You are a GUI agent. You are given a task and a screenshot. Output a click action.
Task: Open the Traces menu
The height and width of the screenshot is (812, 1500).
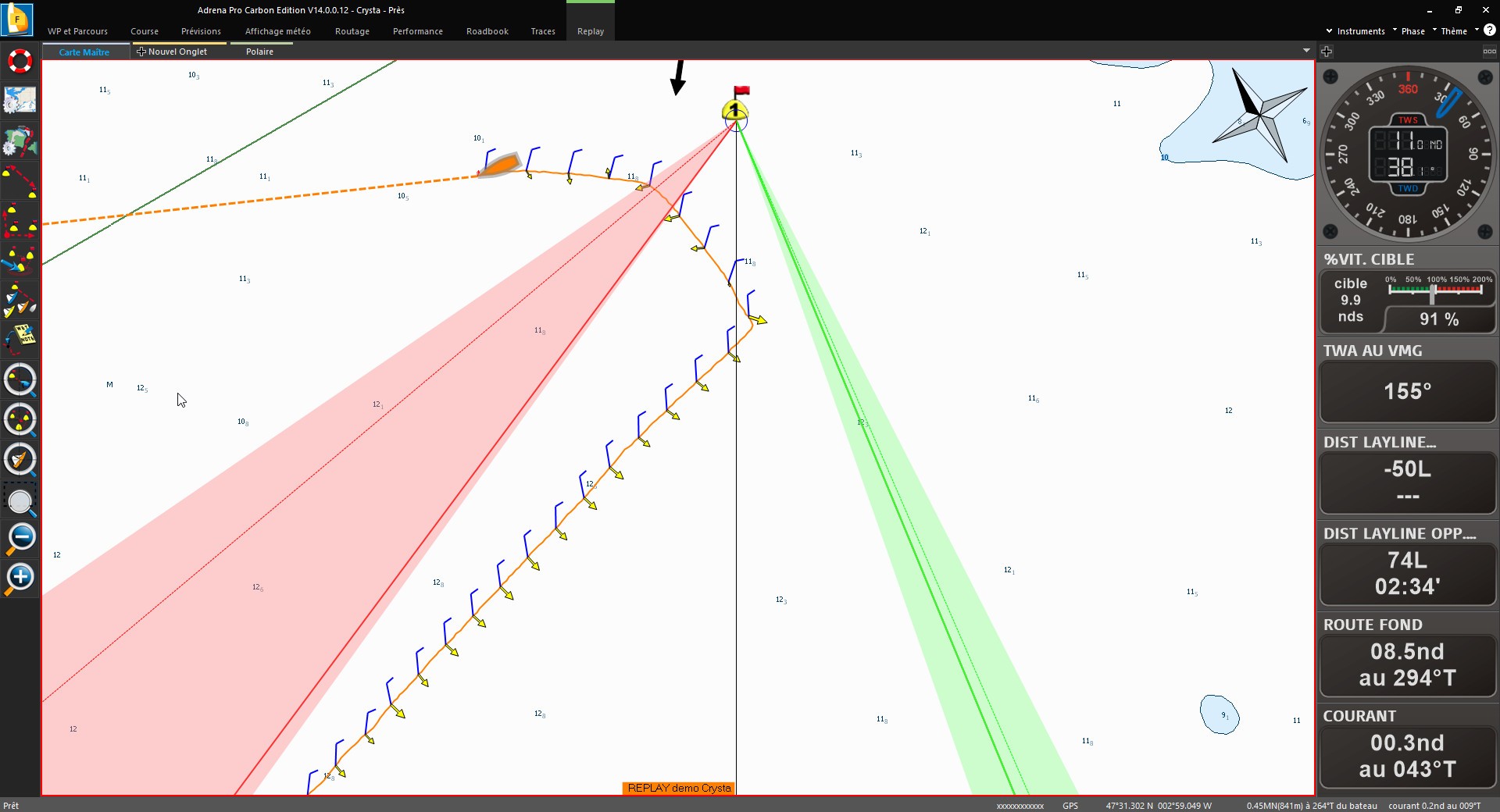pos(543,31)
